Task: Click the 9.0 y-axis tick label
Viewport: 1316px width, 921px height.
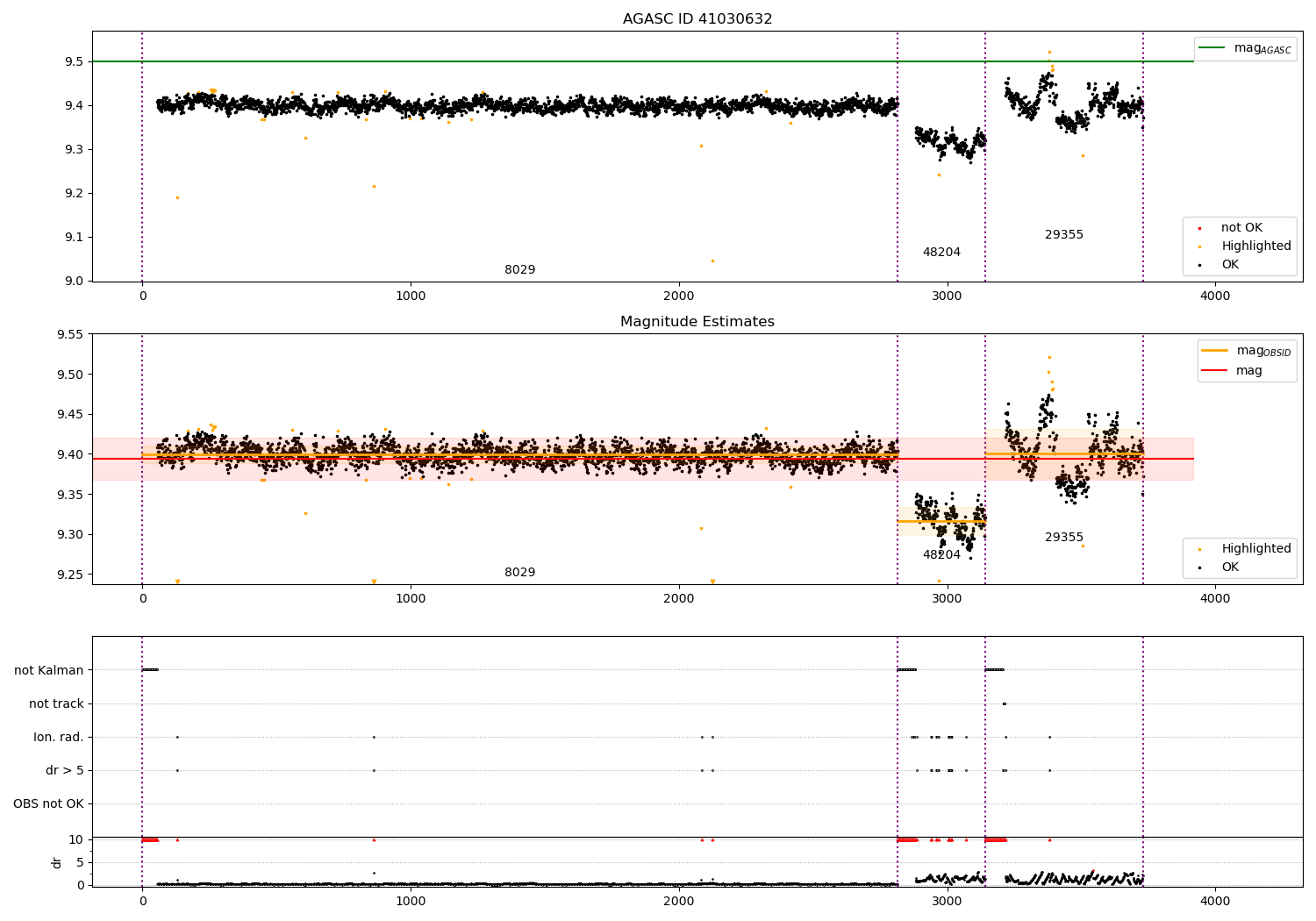Action: 74,282
